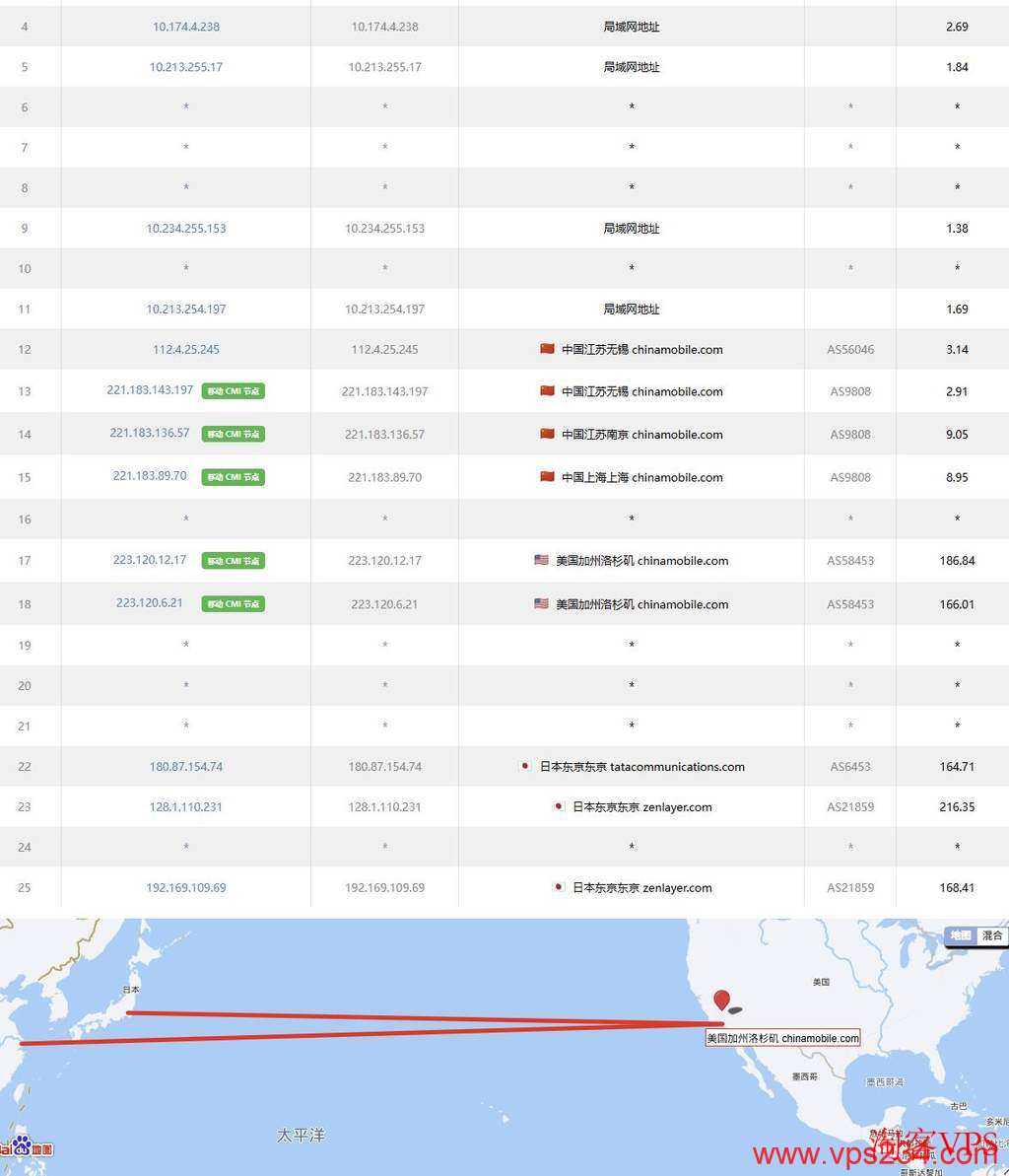Click 中国江苏南京 chinamobile.com location text
Viewport: 1009px width, 1176px height.
pos(642,435)
